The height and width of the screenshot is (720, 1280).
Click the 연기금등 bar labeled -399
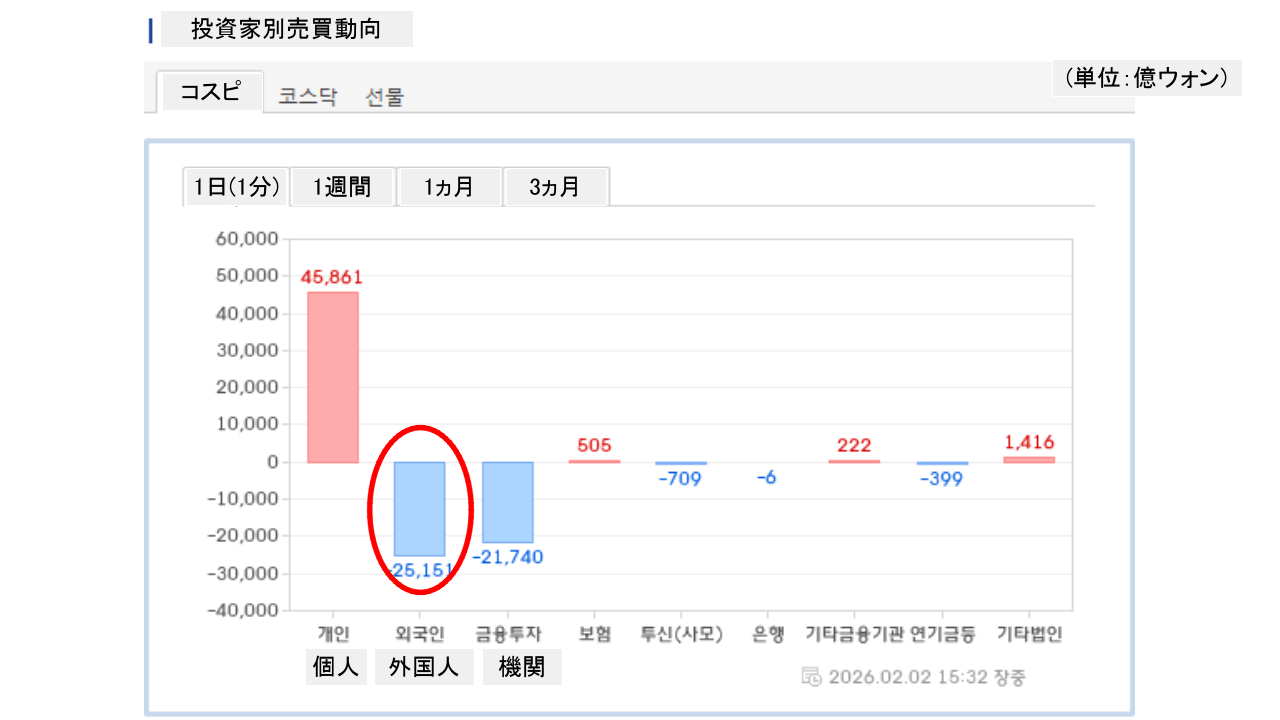(x=942, y=463)
